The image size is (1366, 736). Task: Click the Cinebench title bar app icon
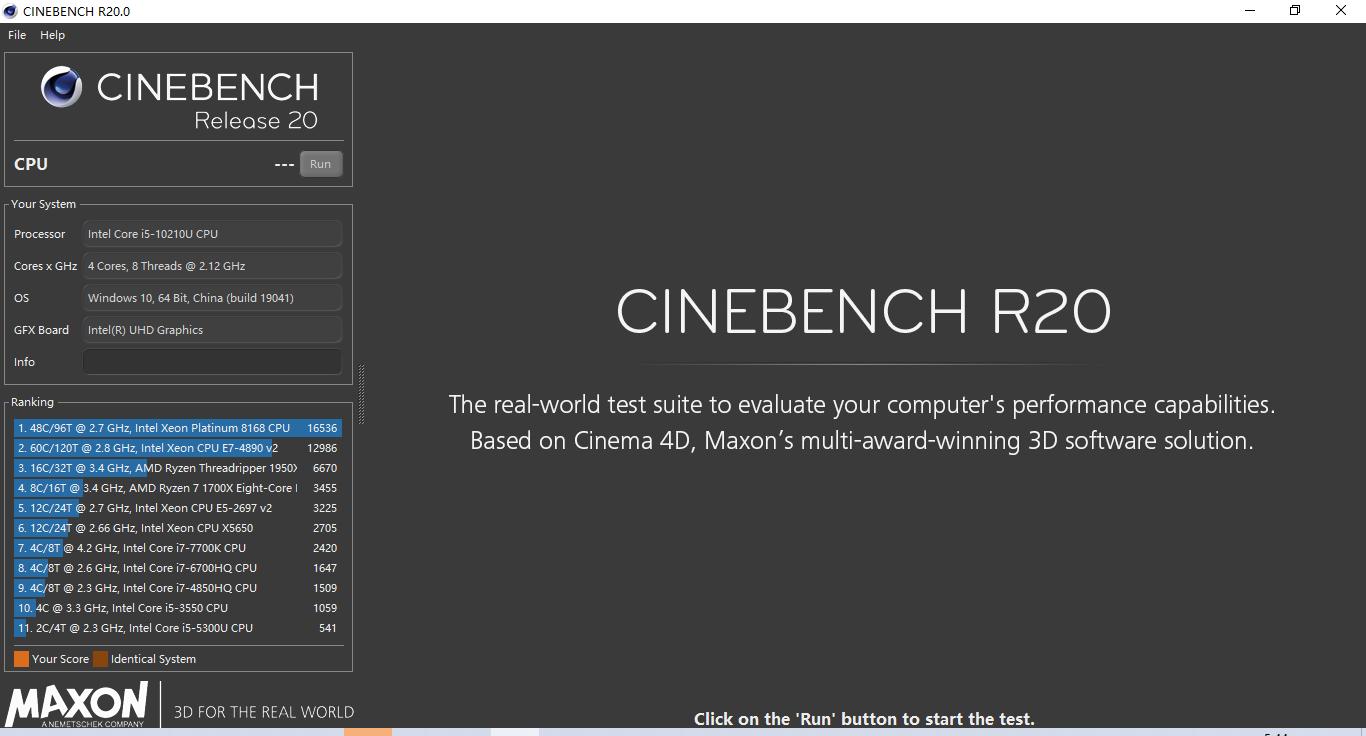pos(11,11)
